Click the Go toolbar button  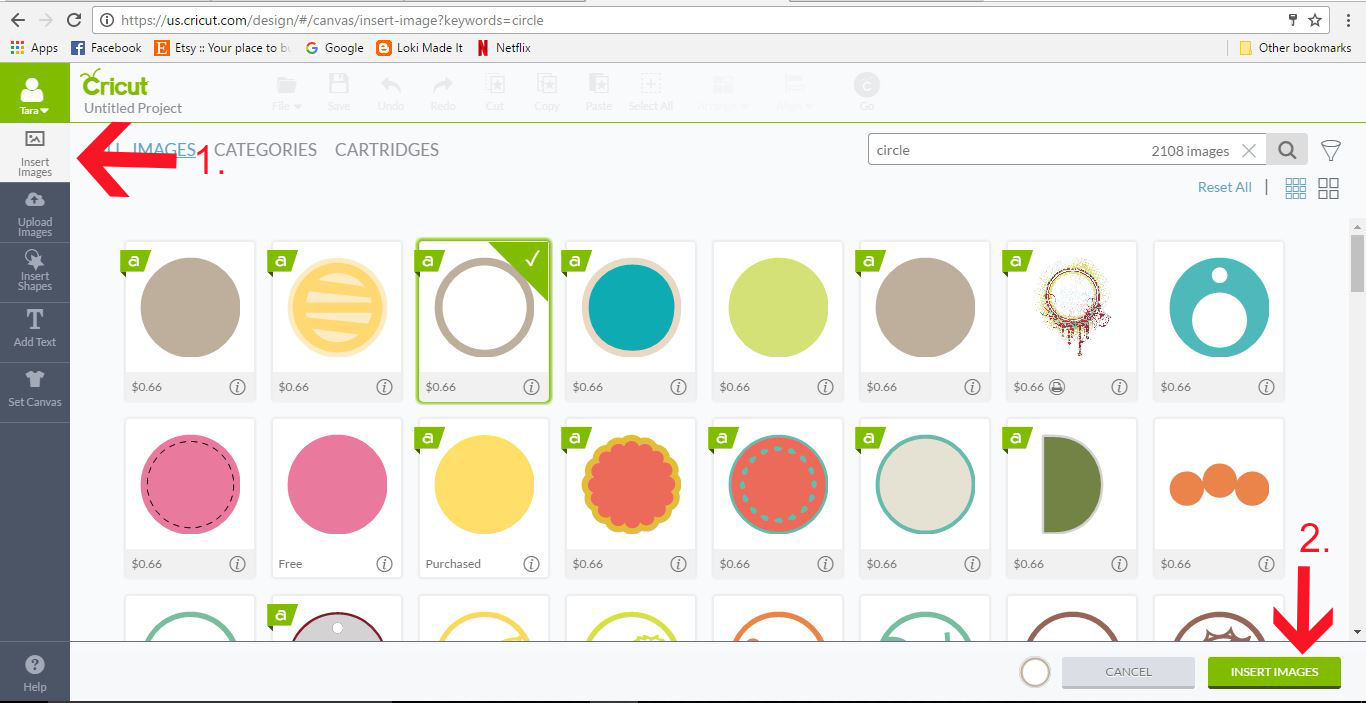866,93
